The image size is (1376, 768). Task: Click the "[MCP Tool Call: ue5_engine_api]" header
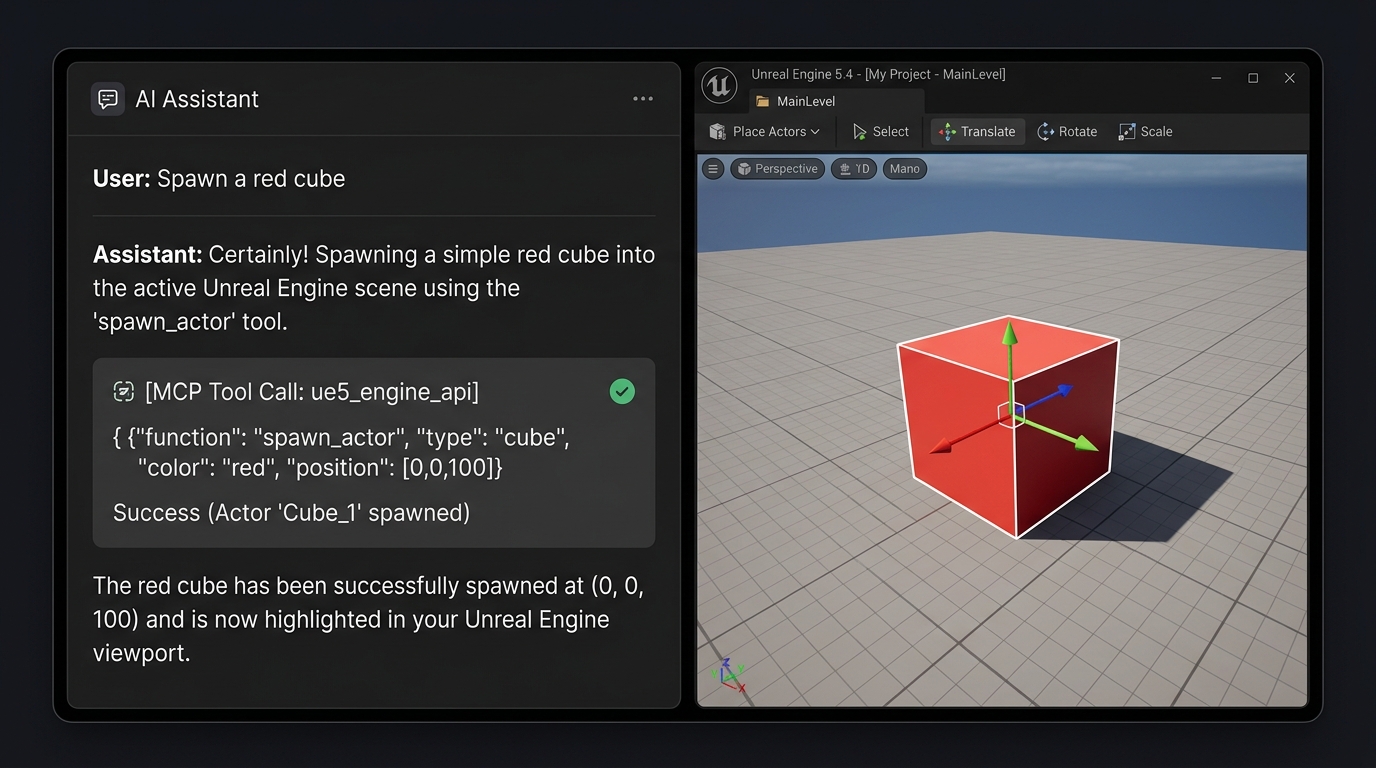[x=312, y=392]
